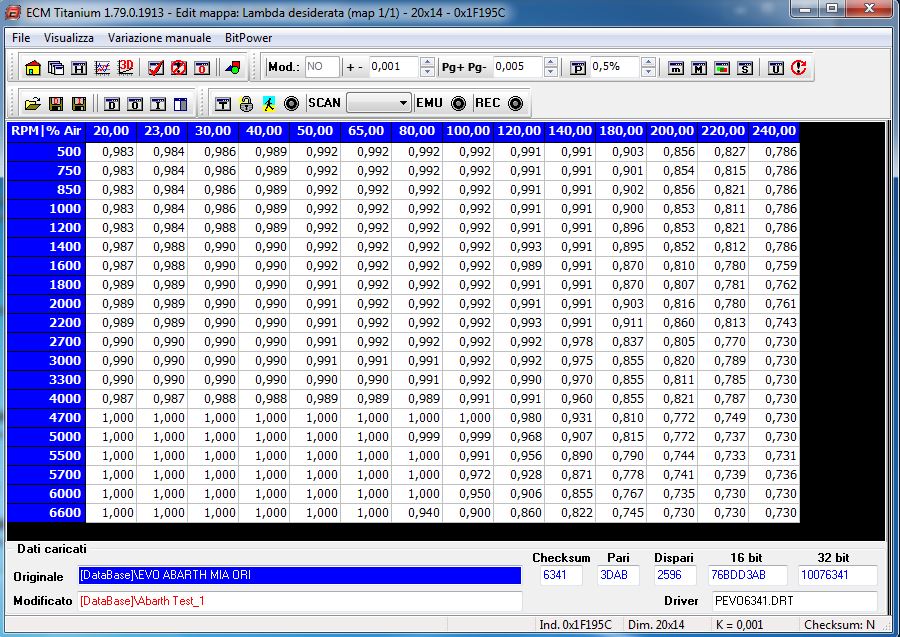Decrease the Pg+ Pg- value 0,005

551,72
